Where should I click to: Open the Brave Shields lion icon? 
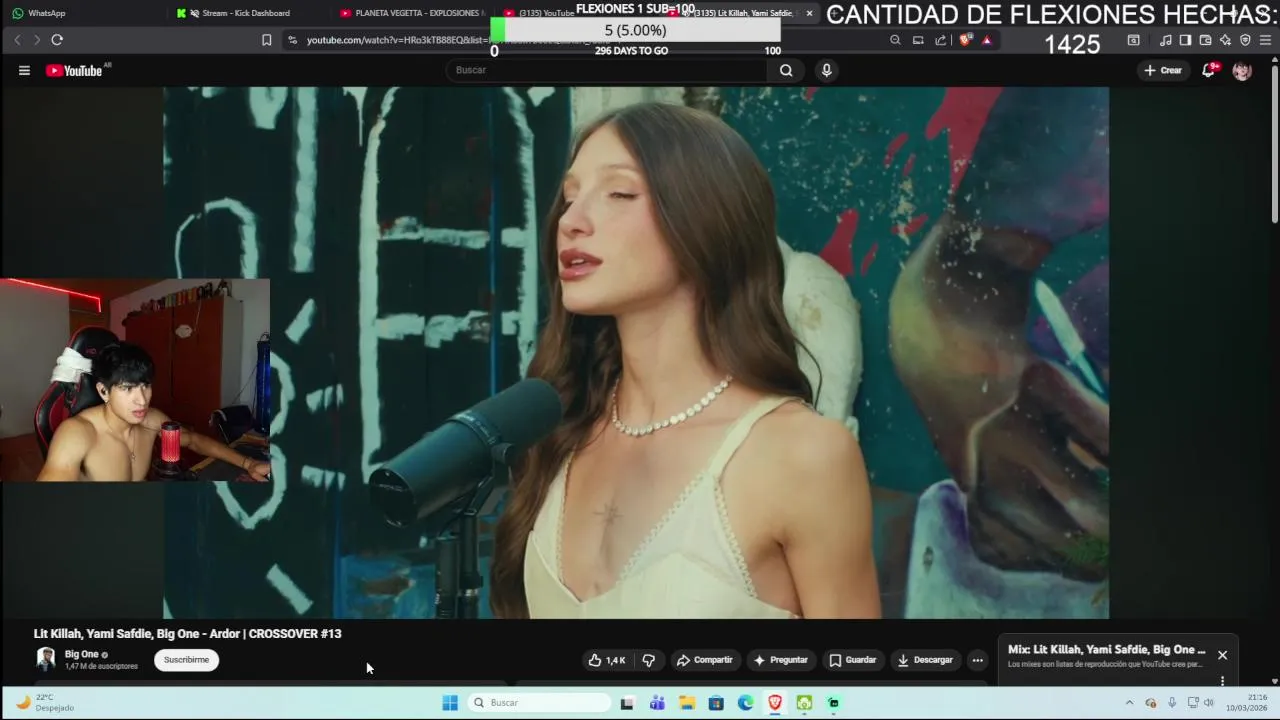point(965,40)
